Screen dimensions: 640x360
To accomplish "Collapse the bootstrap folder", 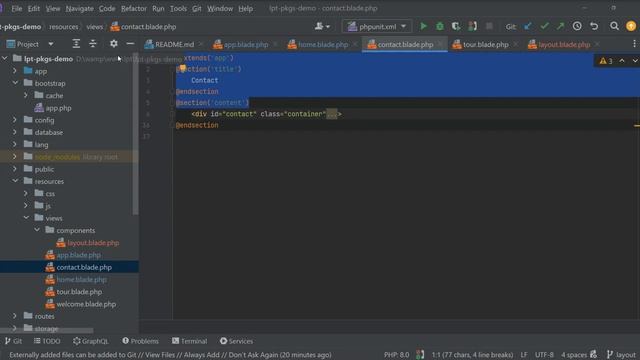I will click(x=15, y=83).
